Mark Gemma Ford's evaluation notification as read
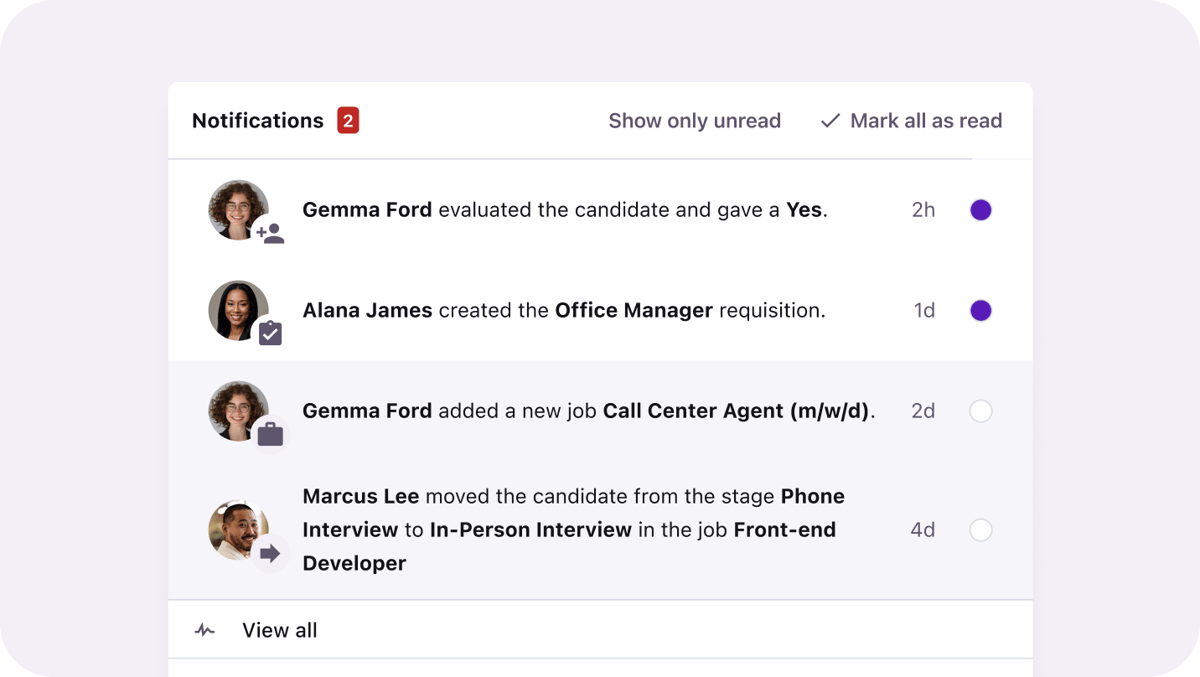 (981, 210)
